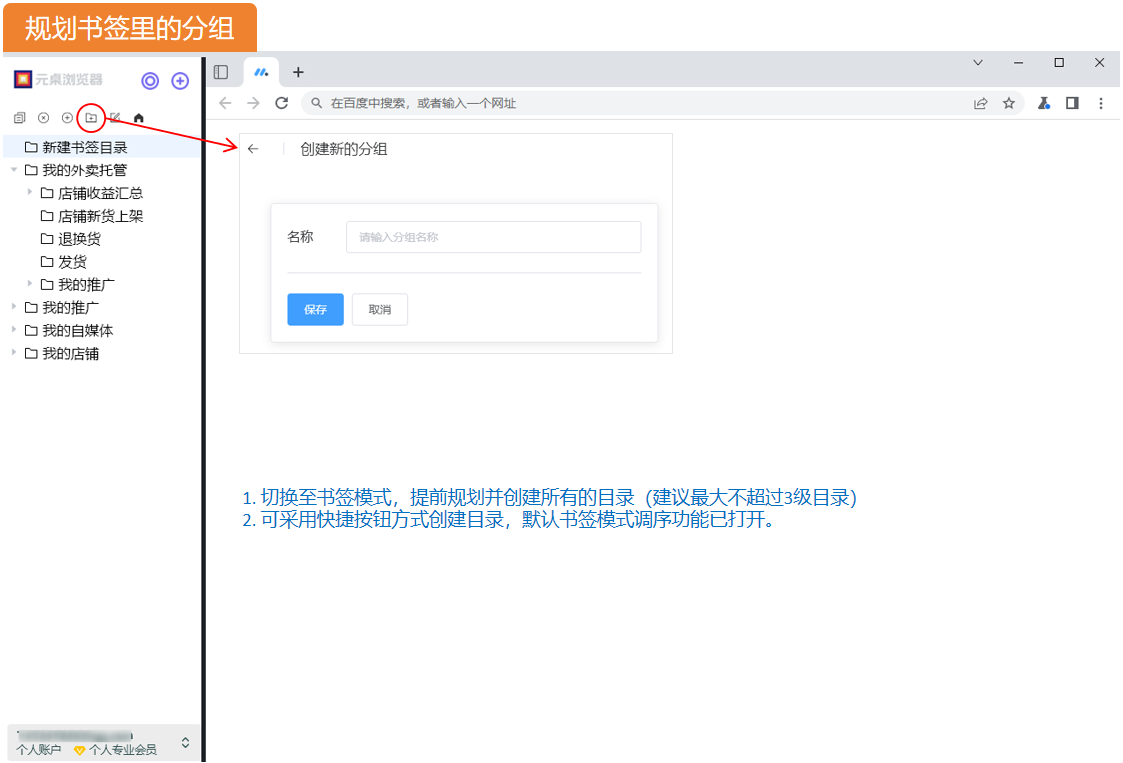Screen dimensions: 1123x763
Task: Expand the 店铺收益汇总 folder
Action: pyautogui.click(x=30, y=192)
